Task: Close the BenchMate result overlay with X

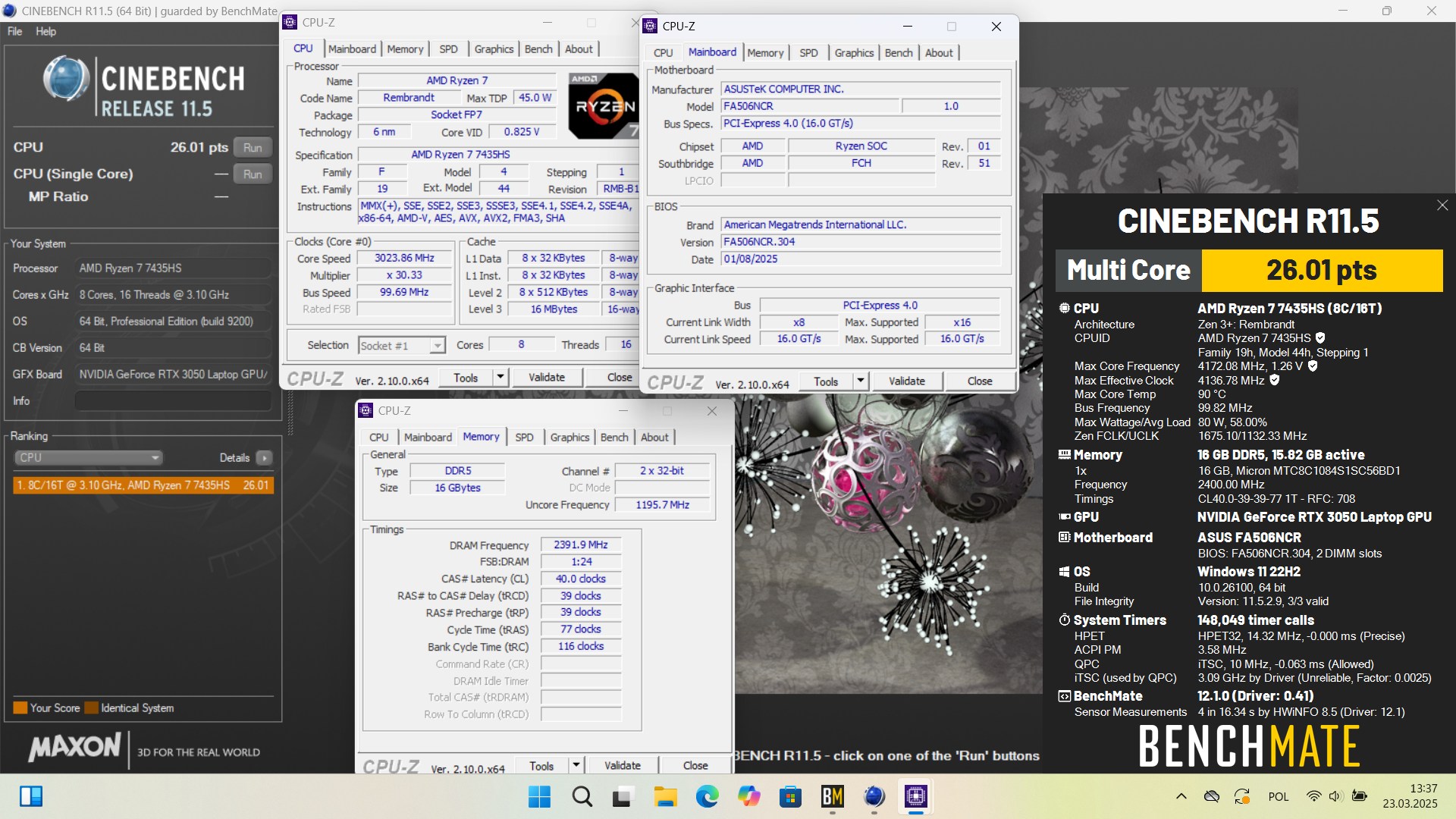Action: click(x=1442, y=206)
